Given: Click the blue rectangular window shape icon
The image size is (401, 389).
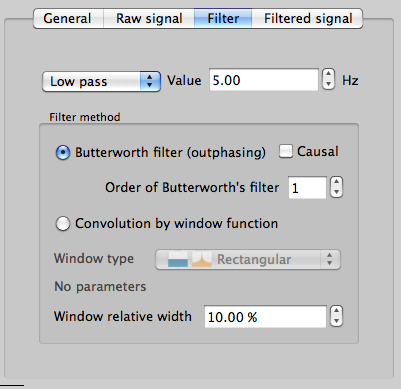Looking at the screenshot, I should pos(178,259).
